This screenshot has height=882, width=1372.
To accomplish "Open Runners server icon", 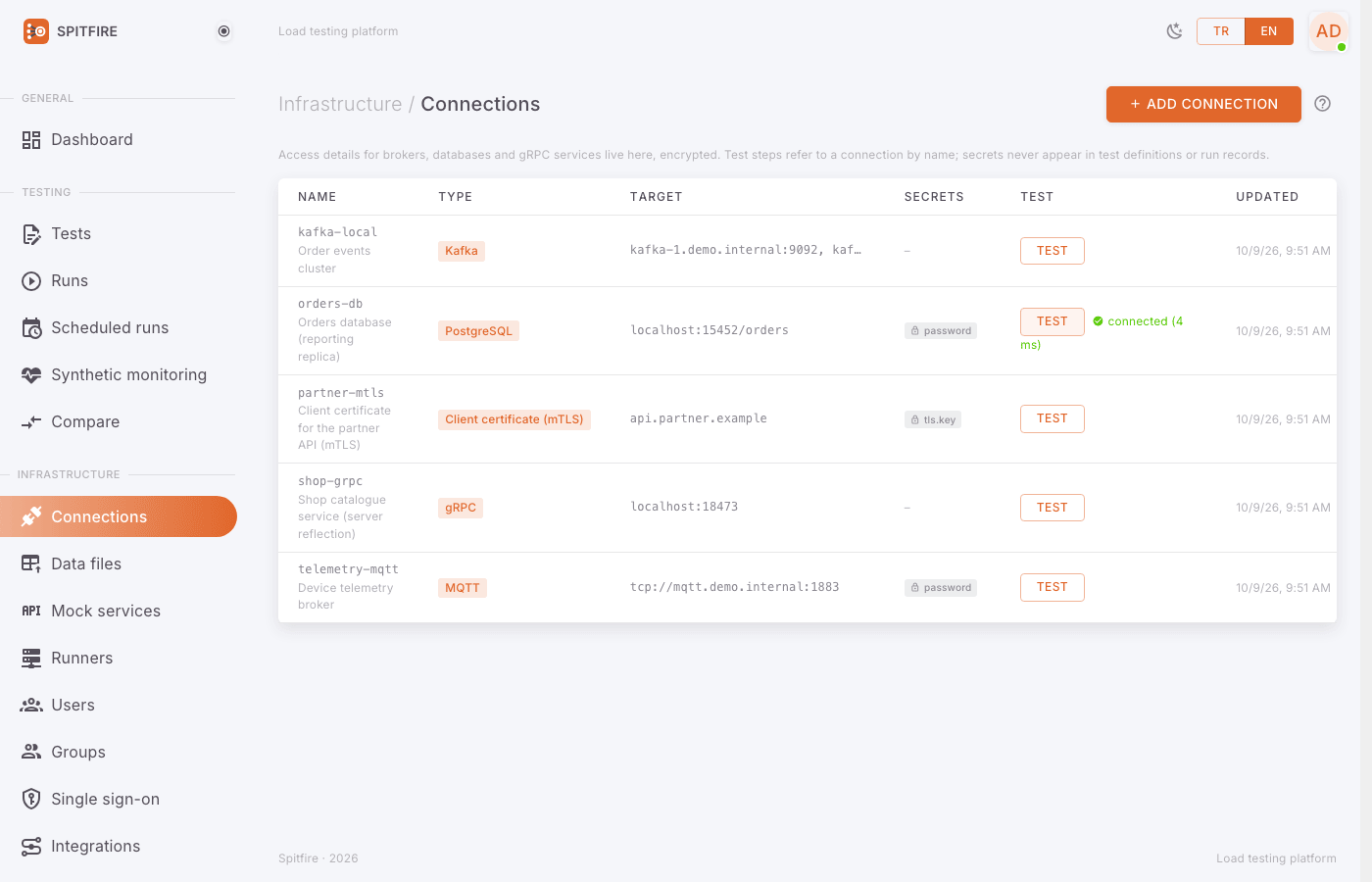I will pyautogui.click(x=31, y=658).
